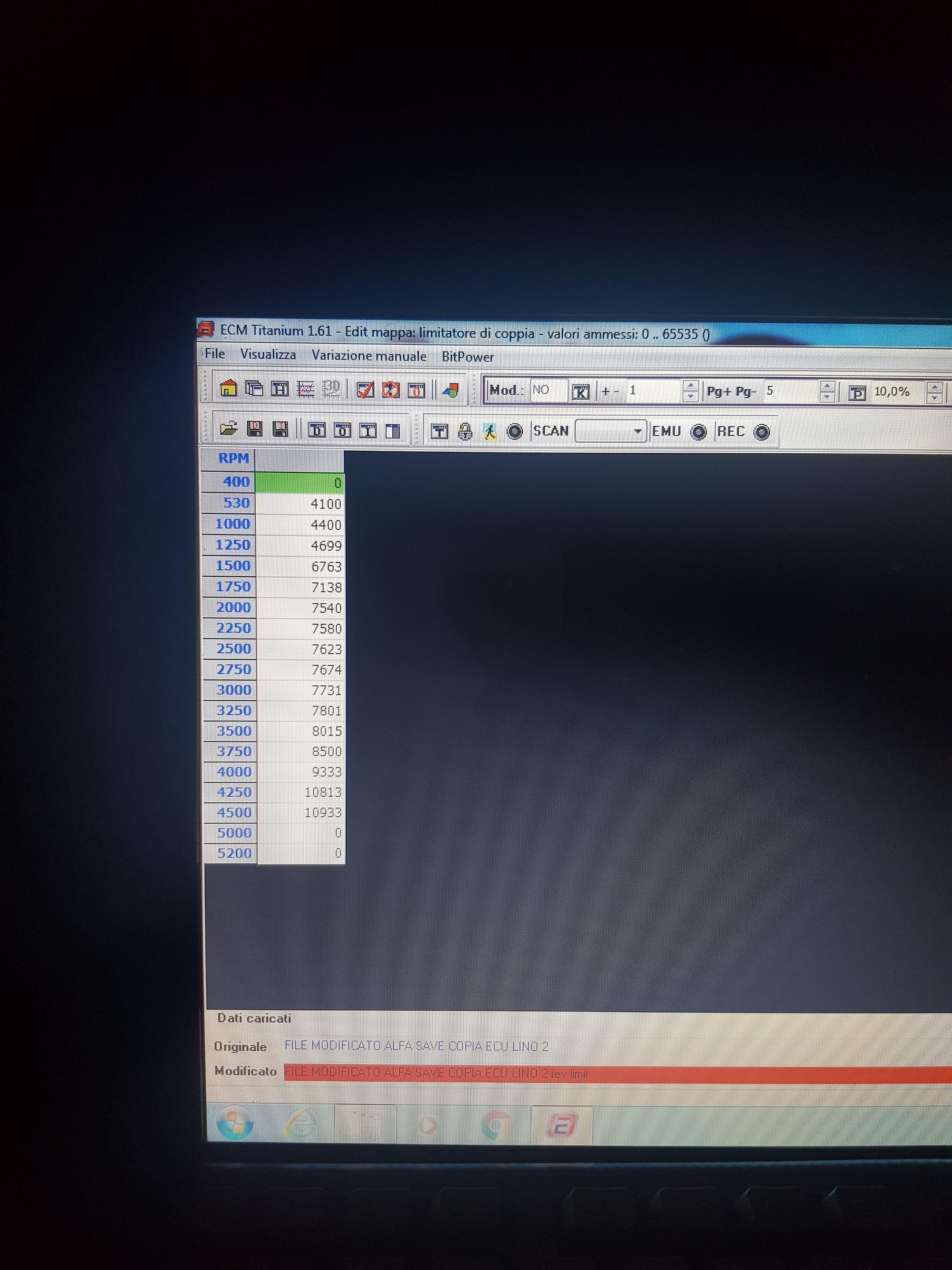Click the open folder icon
The width and height of the screenshot is (952, 1270).
click(x=228, y=429)
